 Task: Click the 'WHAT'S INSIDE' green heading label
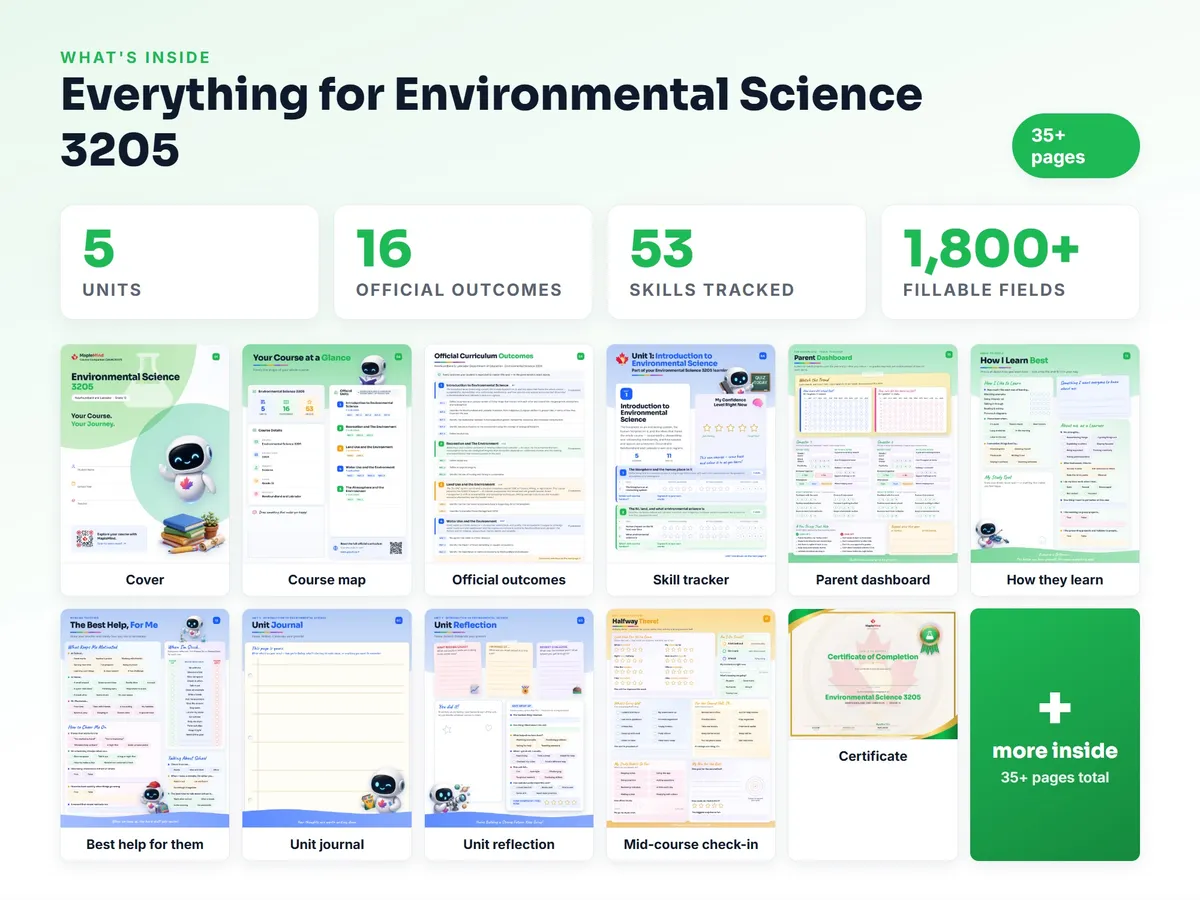click(136, 57)
